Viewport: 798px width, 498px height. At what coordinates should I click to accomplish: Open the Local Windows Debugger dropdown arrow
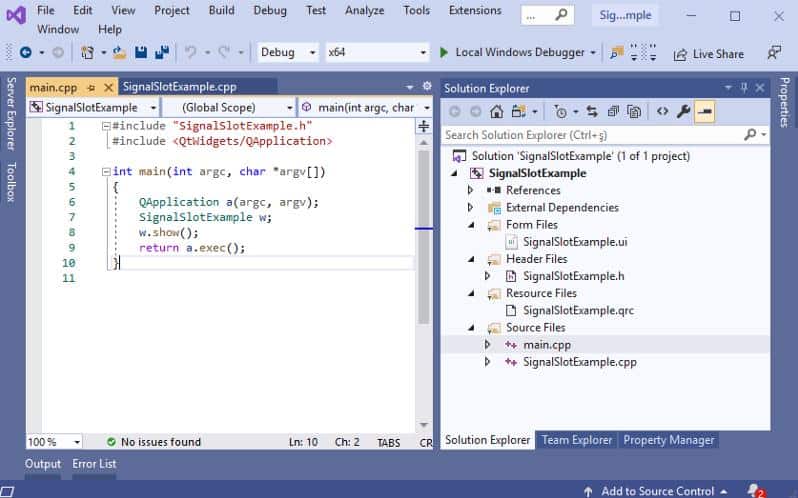point(593,52)
